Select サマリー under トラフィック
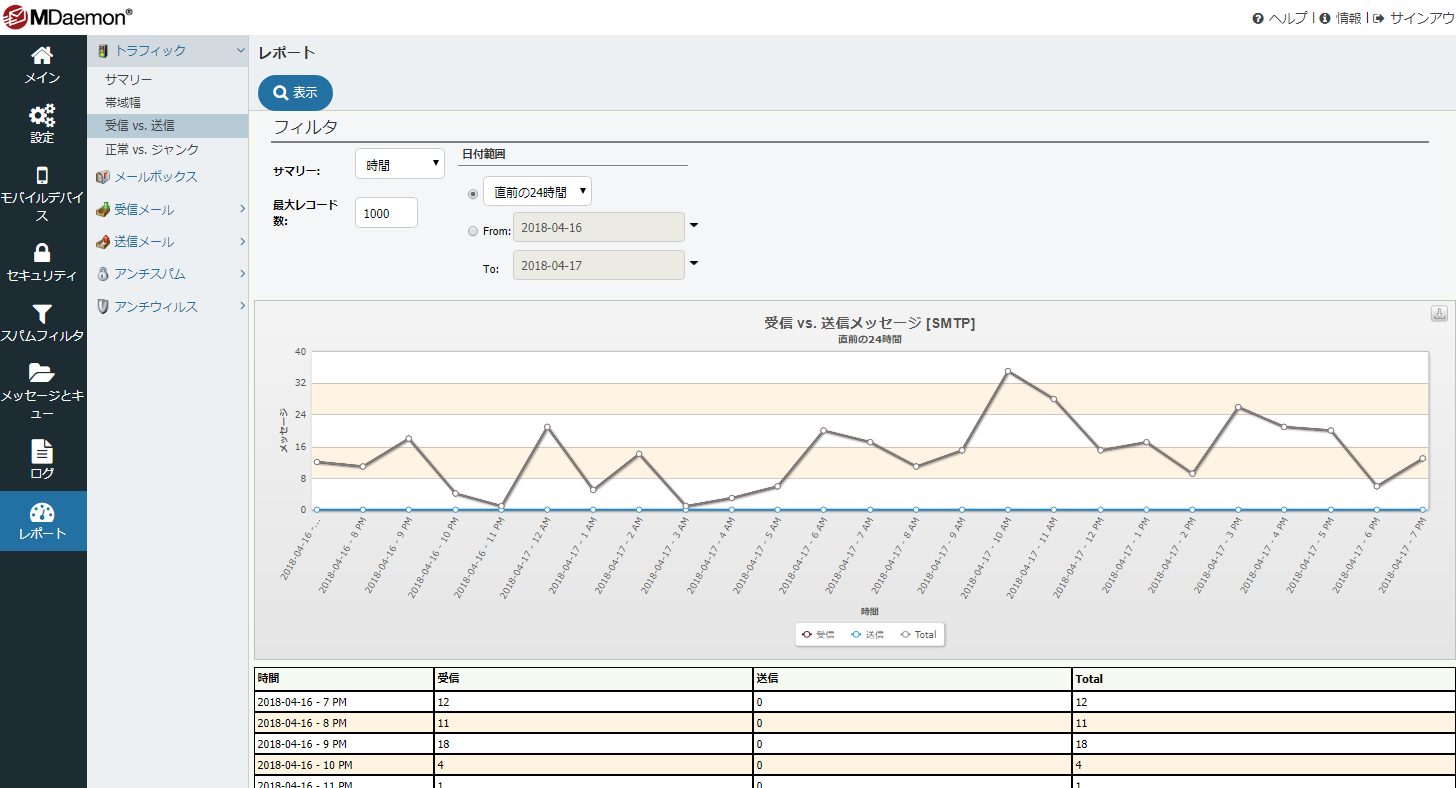Image resolution: width=1456 pixels, height=788 pixels. point(129,79)
